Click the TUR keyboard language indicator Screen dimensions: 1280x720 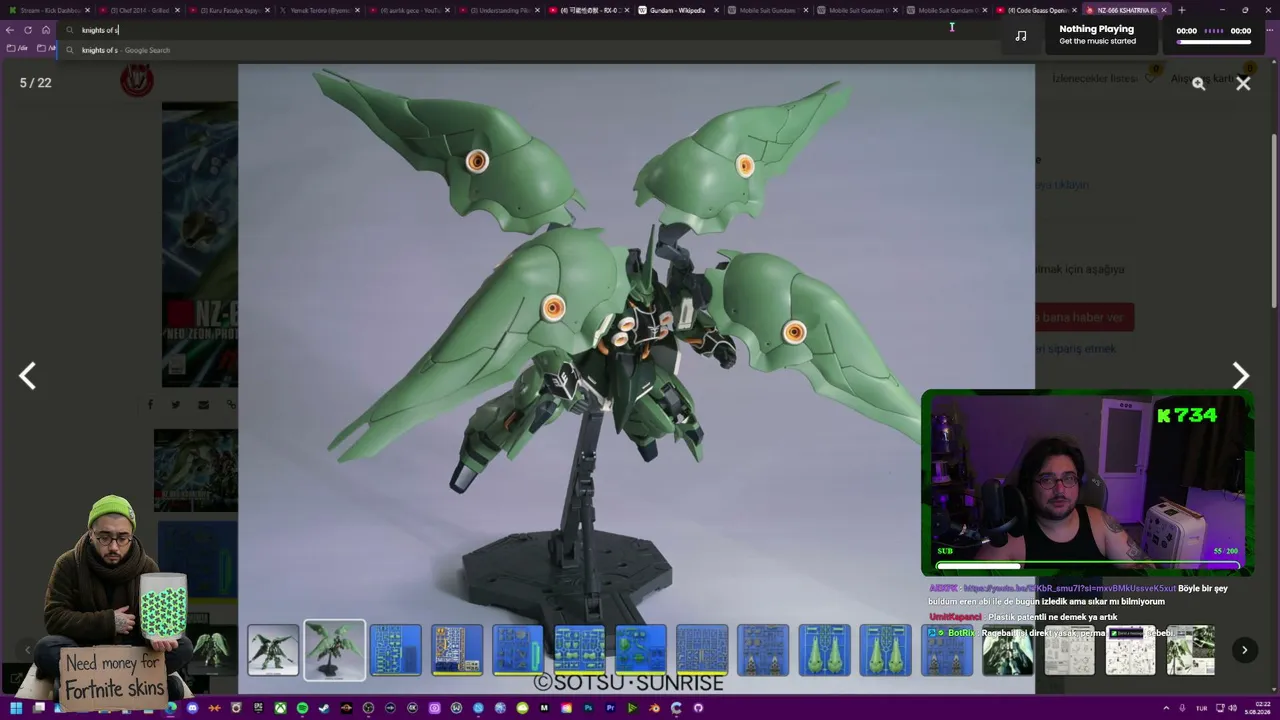[1201, 708]
